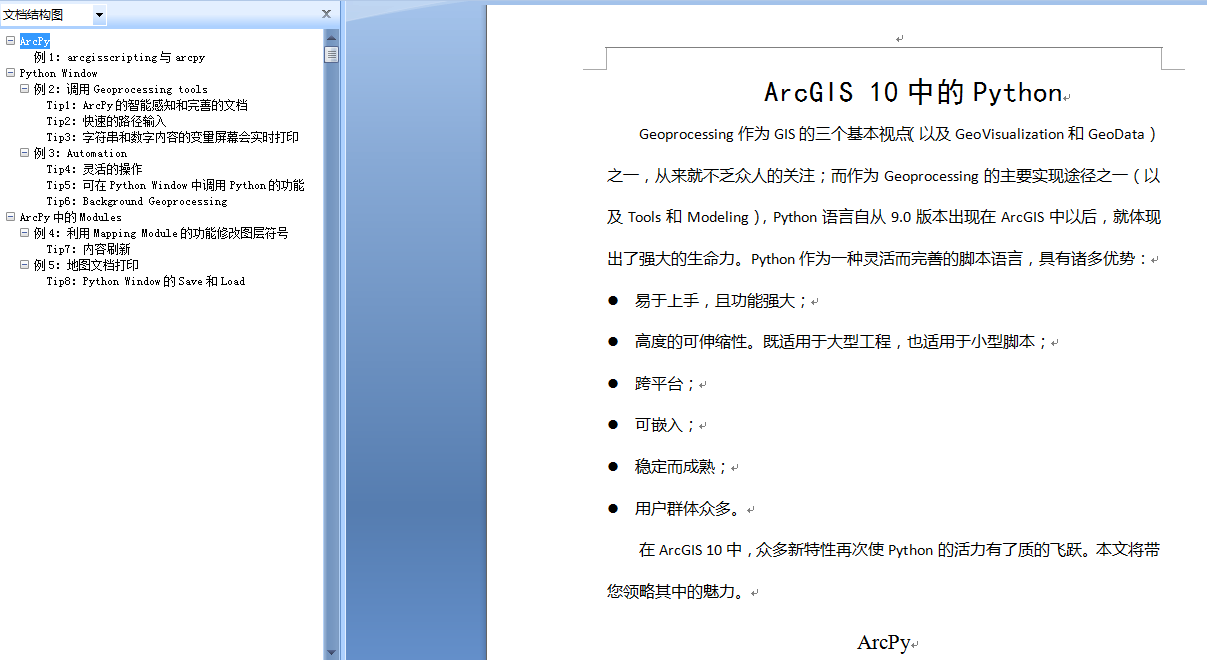Collapse the 例3: Automation node
The height and width of the screenshot is (660, 1207).
(25, 153)
